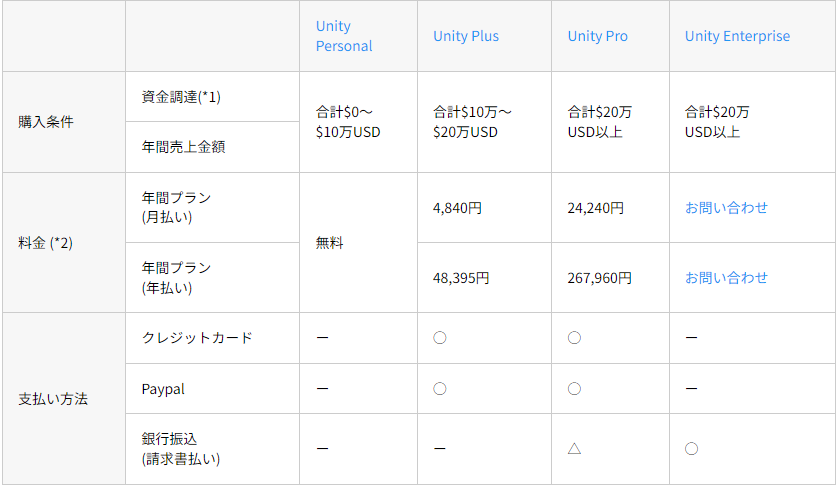Click お問い合わせ in the monthly payment row

point(726,208)
